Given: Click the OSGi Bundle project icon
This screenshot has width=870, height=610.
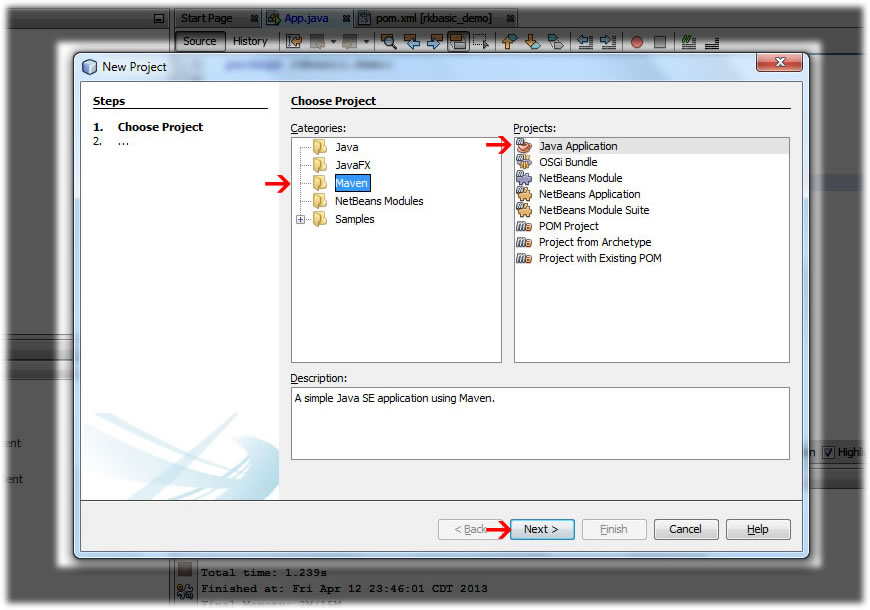Looking at the screenshot, I should point(524,162).
